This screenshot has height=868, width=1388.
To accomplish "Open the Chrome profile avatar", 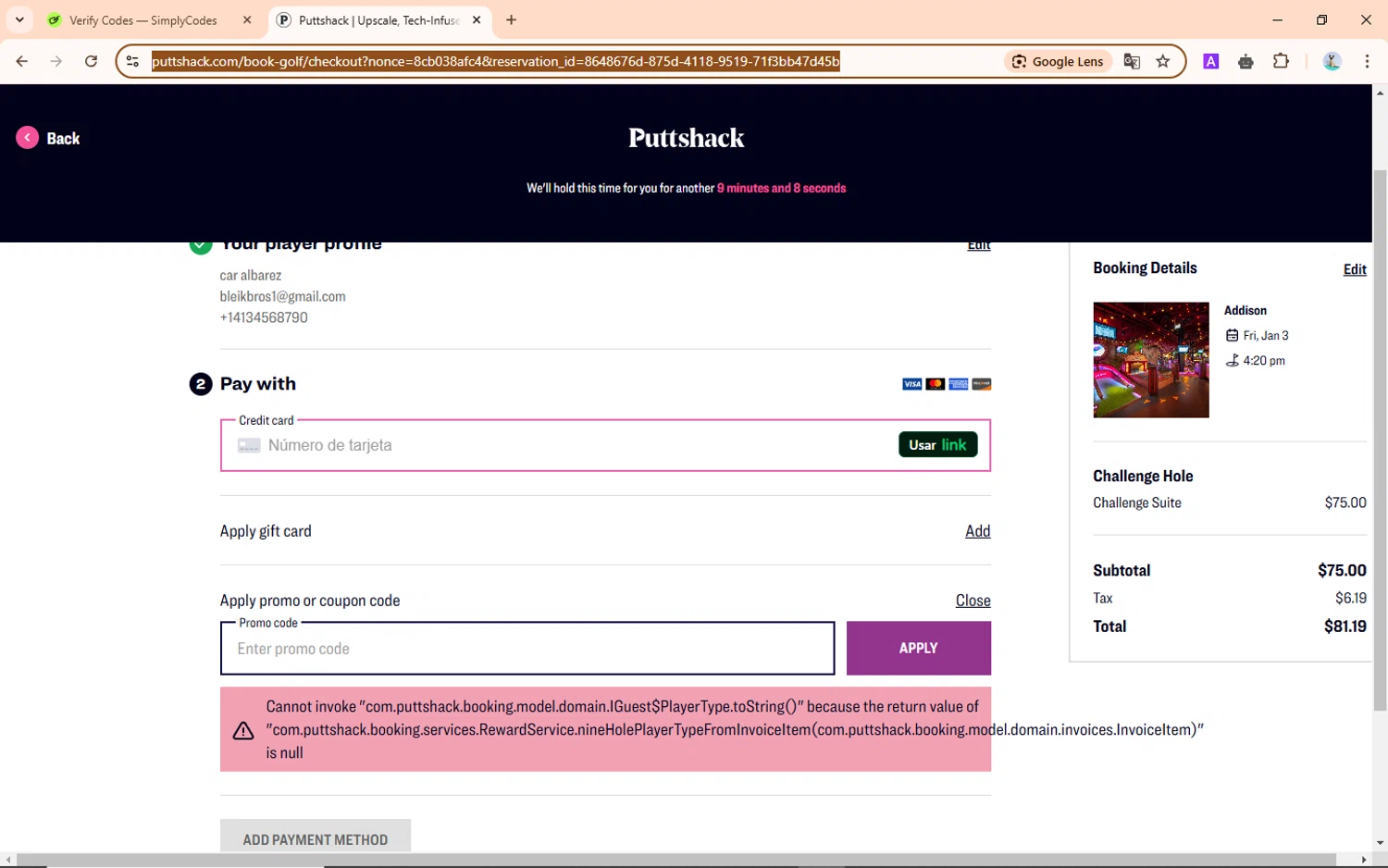I will point(1332,61).
